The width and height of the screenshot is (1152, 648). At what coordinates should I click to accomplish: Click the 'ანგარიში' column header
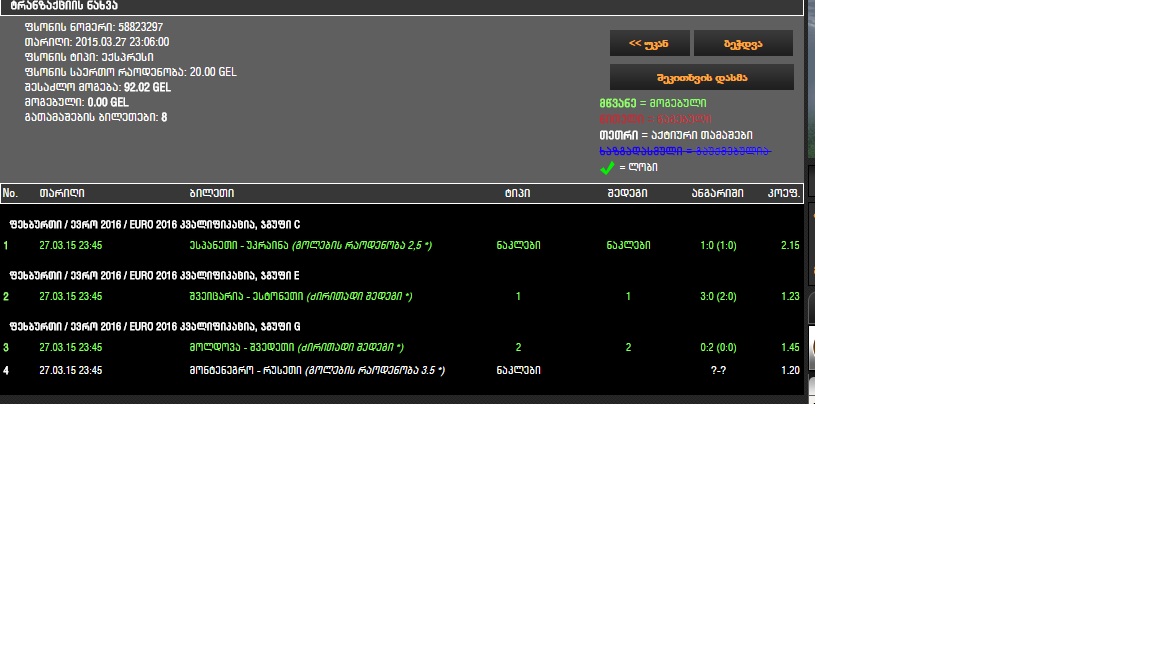tap(717, 193)
